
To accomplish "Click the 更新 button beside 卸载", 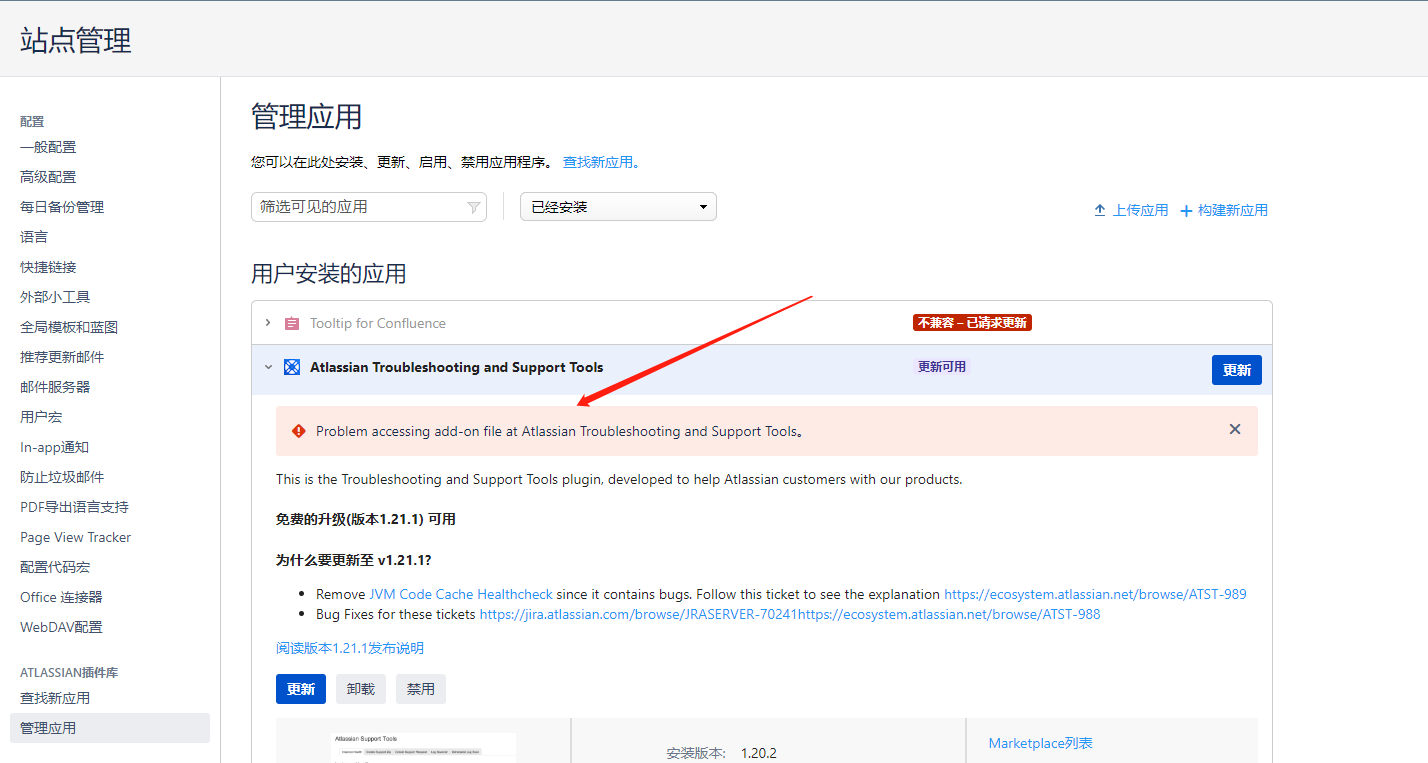I will click(301, 689).
